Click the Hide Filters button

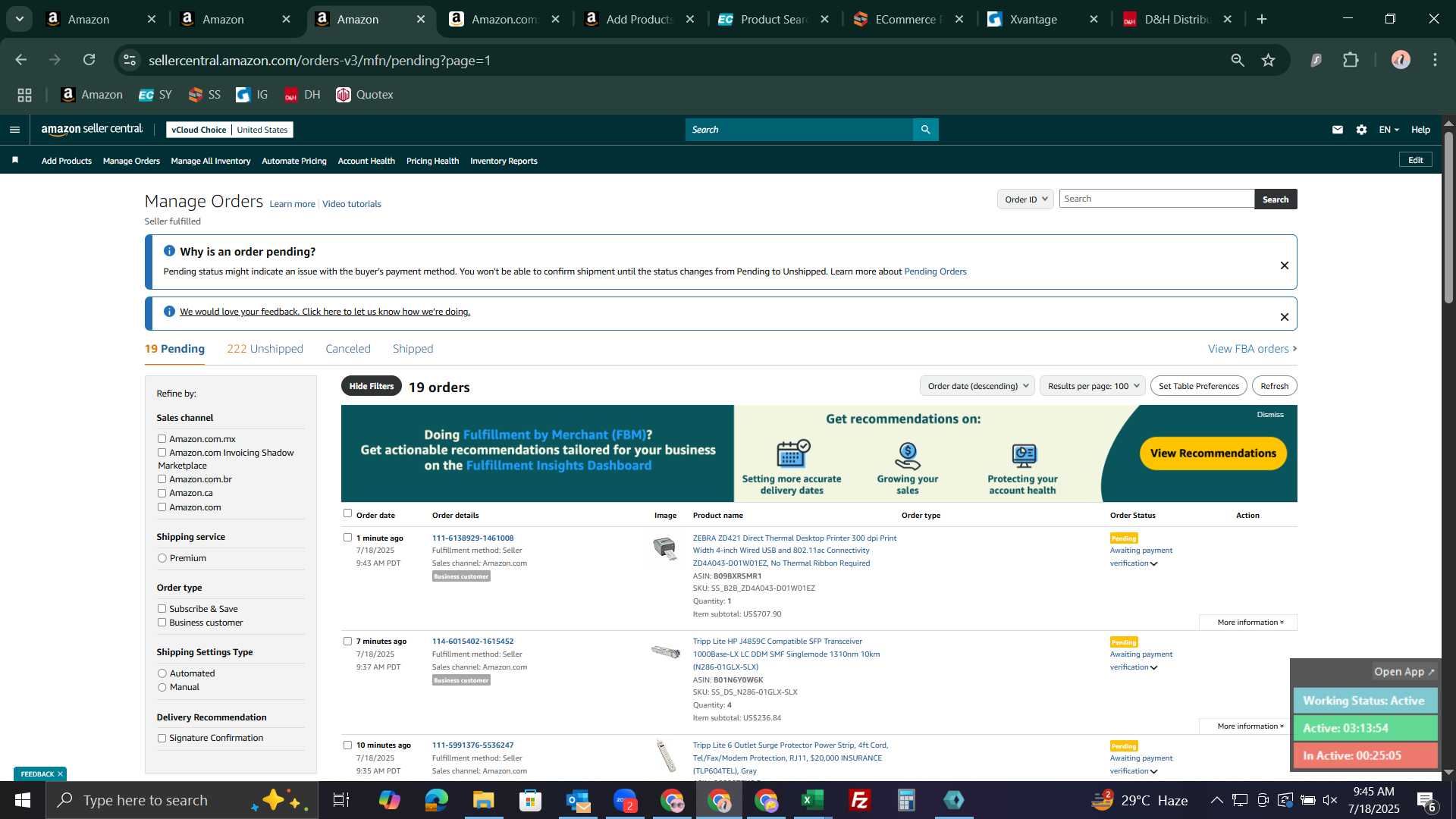tap(372, 386)
